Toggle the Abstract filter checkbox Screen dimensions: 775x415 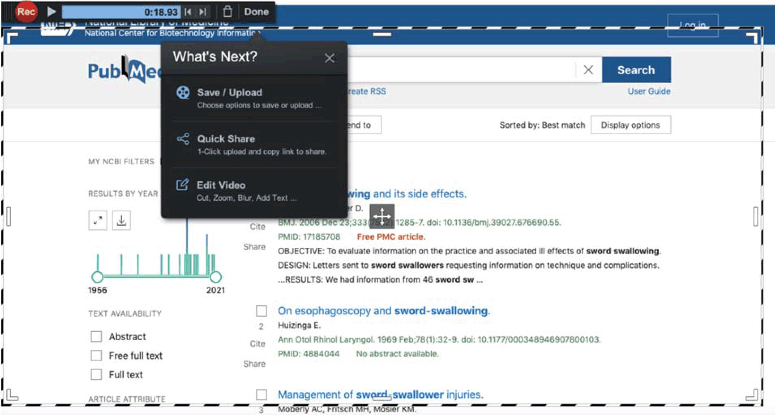(x=96, y=336)
